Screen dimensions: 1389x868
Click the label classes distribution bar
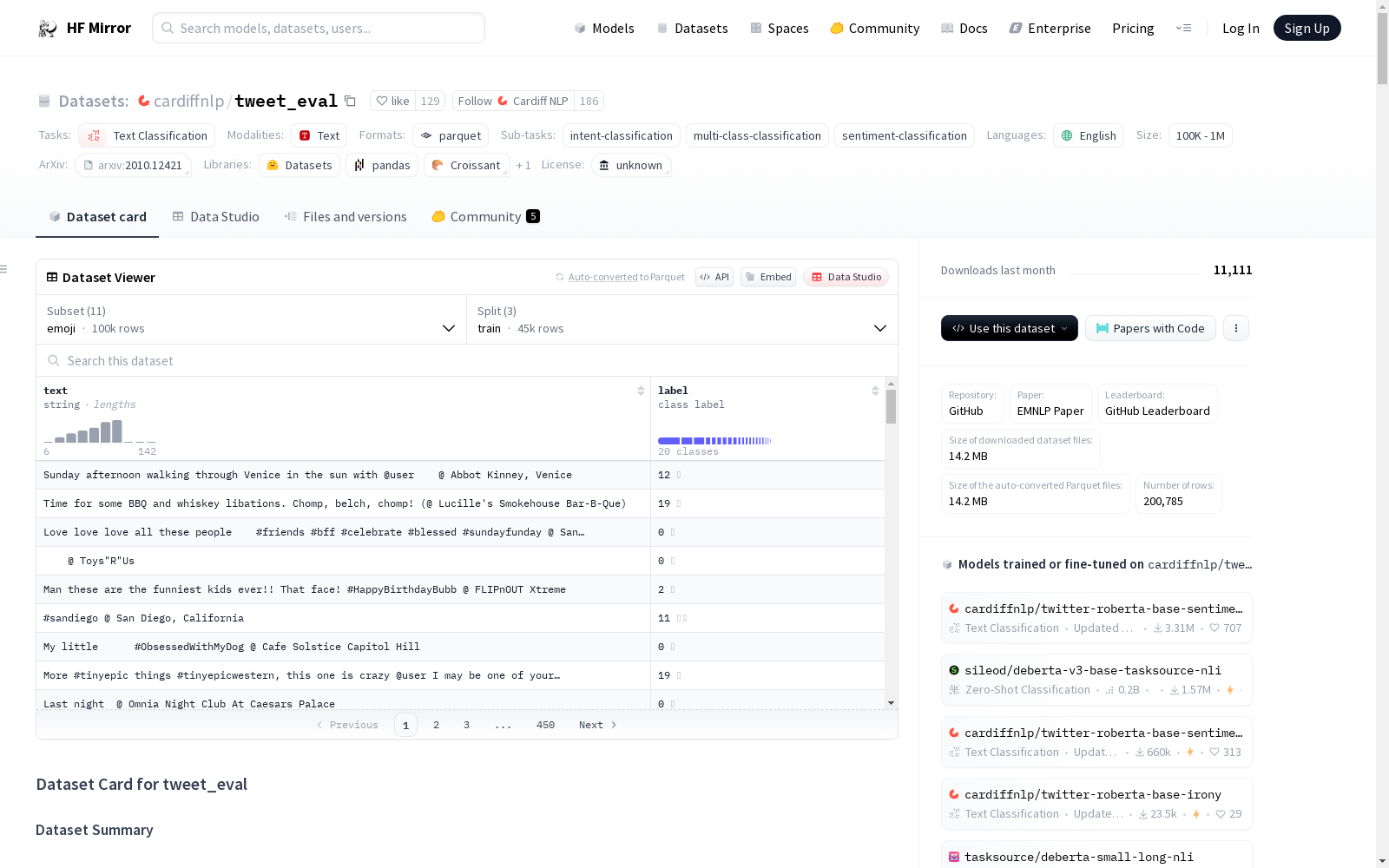tap(714, 441)
